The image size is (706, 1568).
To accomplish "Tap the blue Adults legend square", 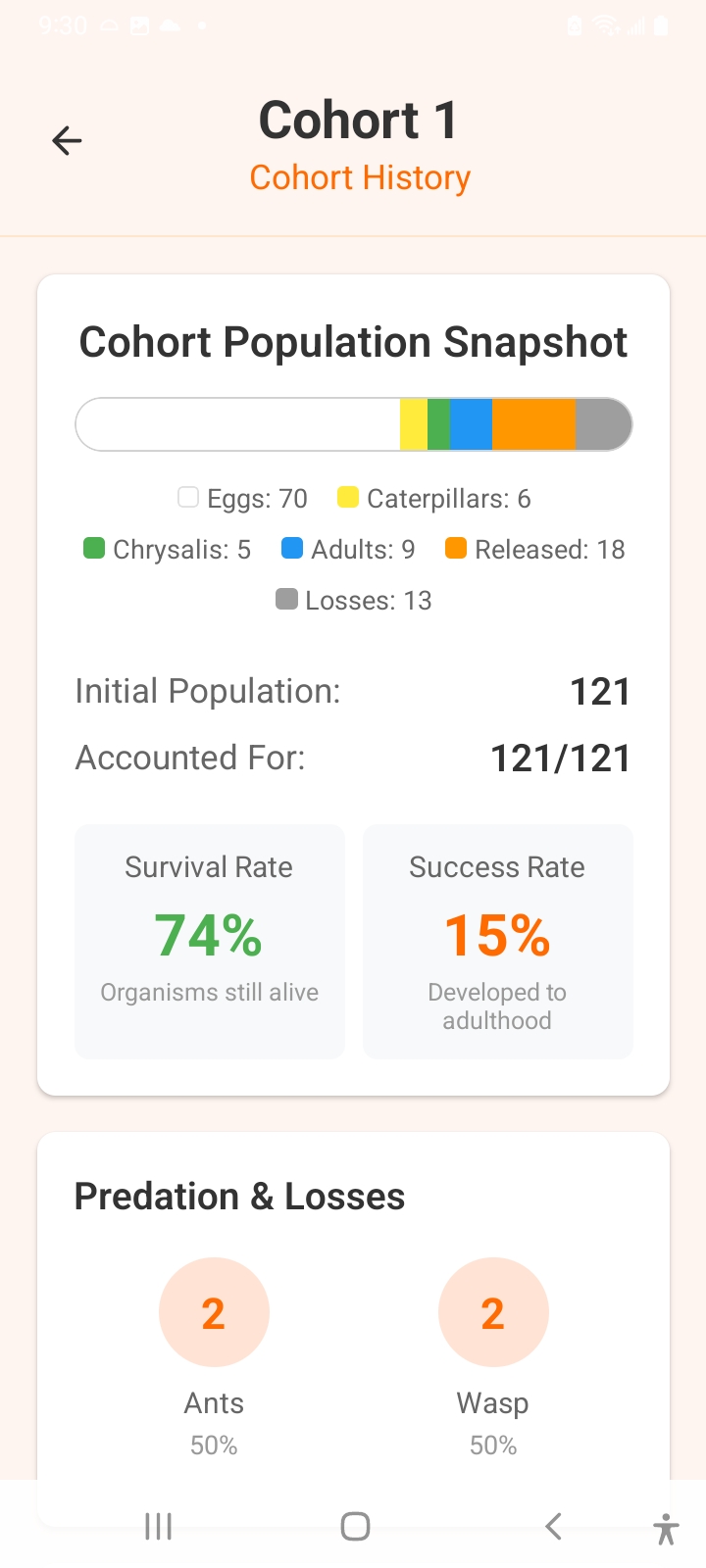I will coord(292,549).
